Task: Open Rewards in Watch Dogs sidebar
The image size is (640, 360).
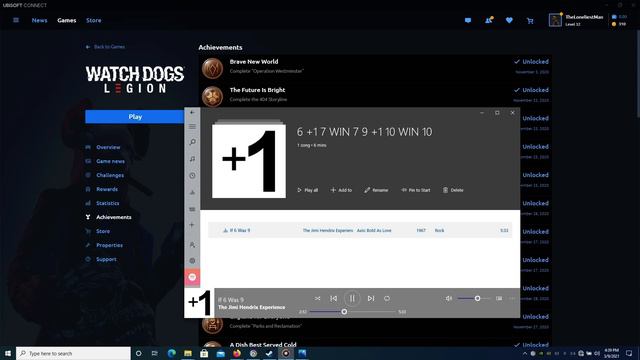Action: point(107,189)
